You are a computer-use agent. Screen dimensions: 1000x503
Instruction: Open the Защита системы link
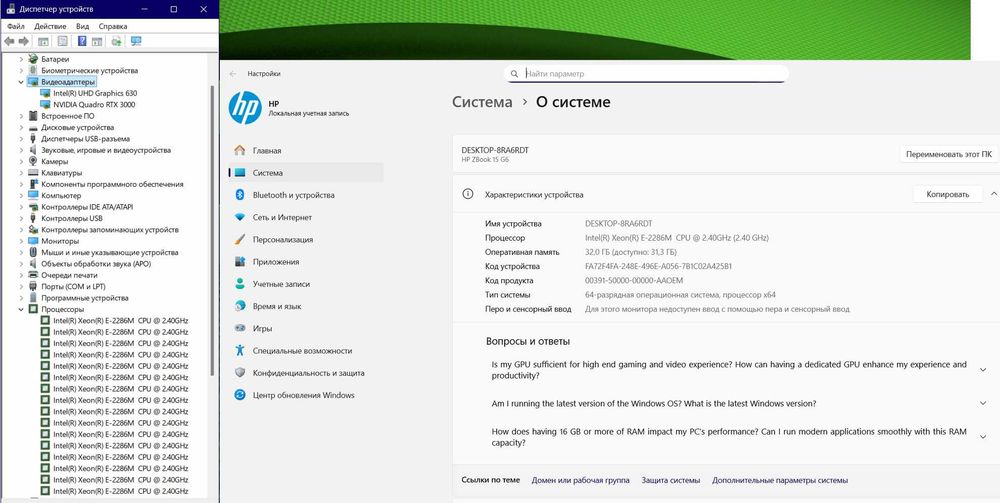pos(671,480)
